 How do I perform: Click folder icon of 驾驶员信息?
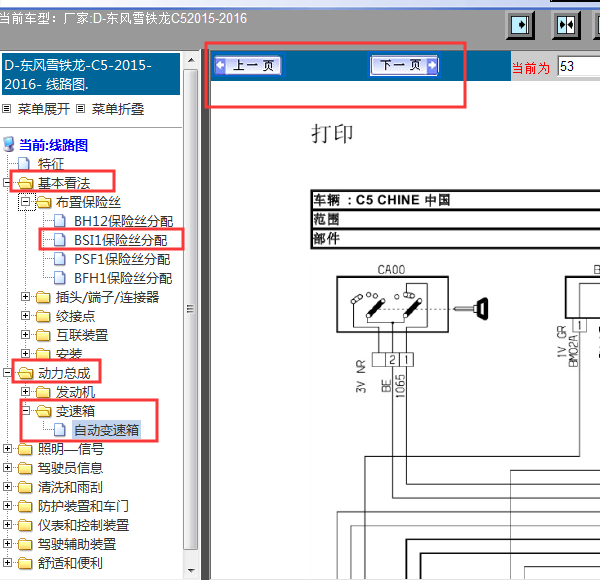pos(25,468)
